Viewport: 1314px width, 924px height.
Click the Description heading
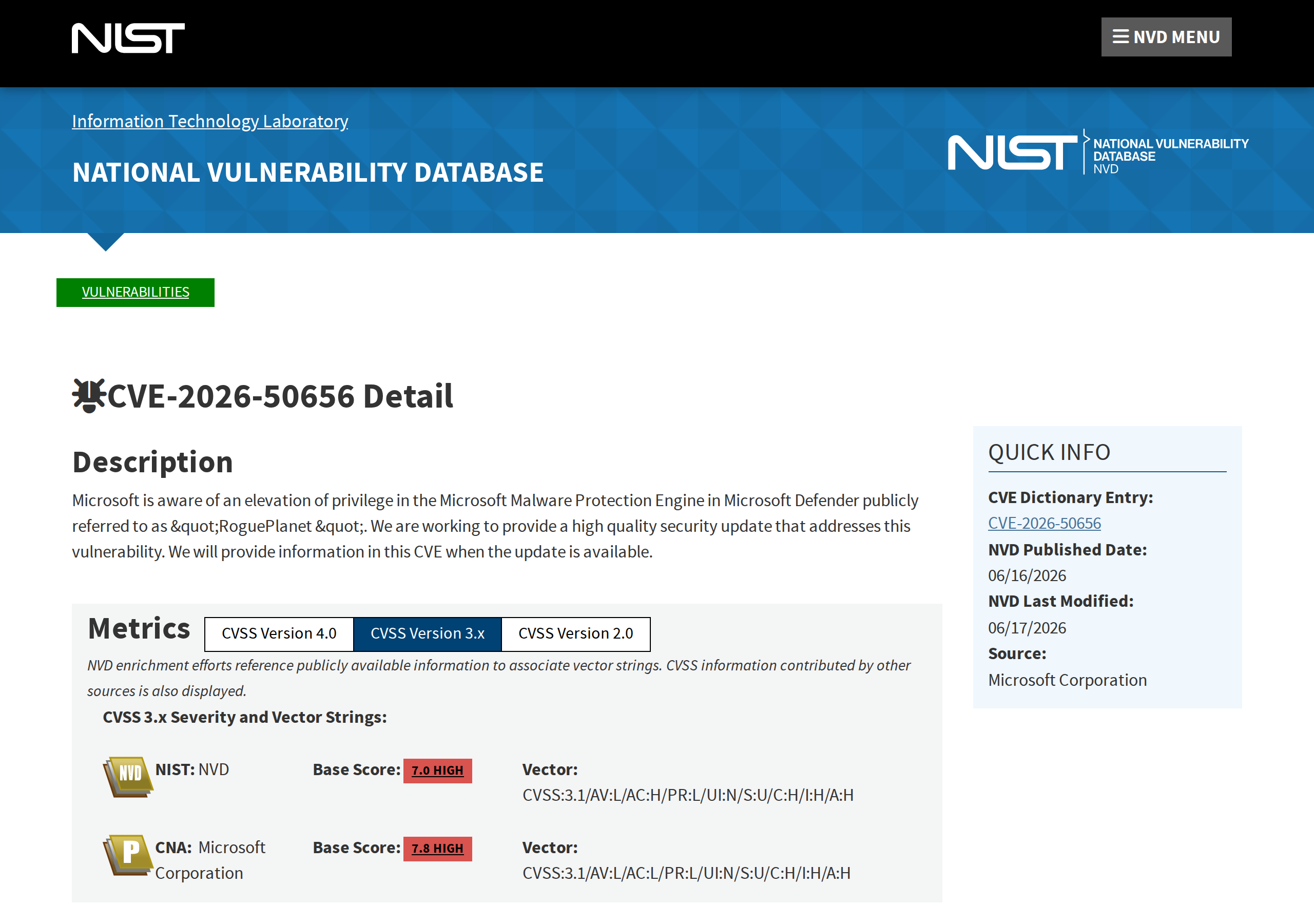coord(153,462)
